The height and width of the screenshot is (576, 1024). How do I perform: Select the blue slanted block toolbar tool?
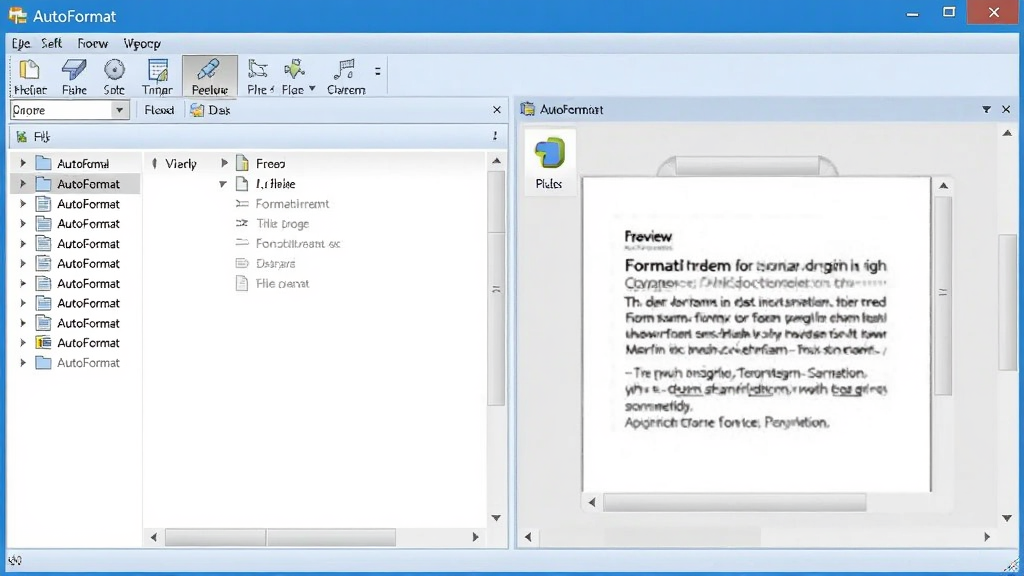tap(74, 69)
